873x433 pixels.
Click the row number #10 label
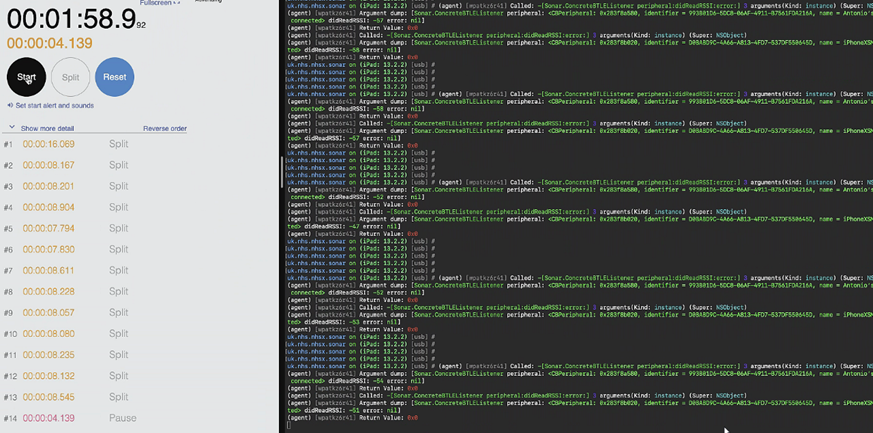(x=10, y=334)
